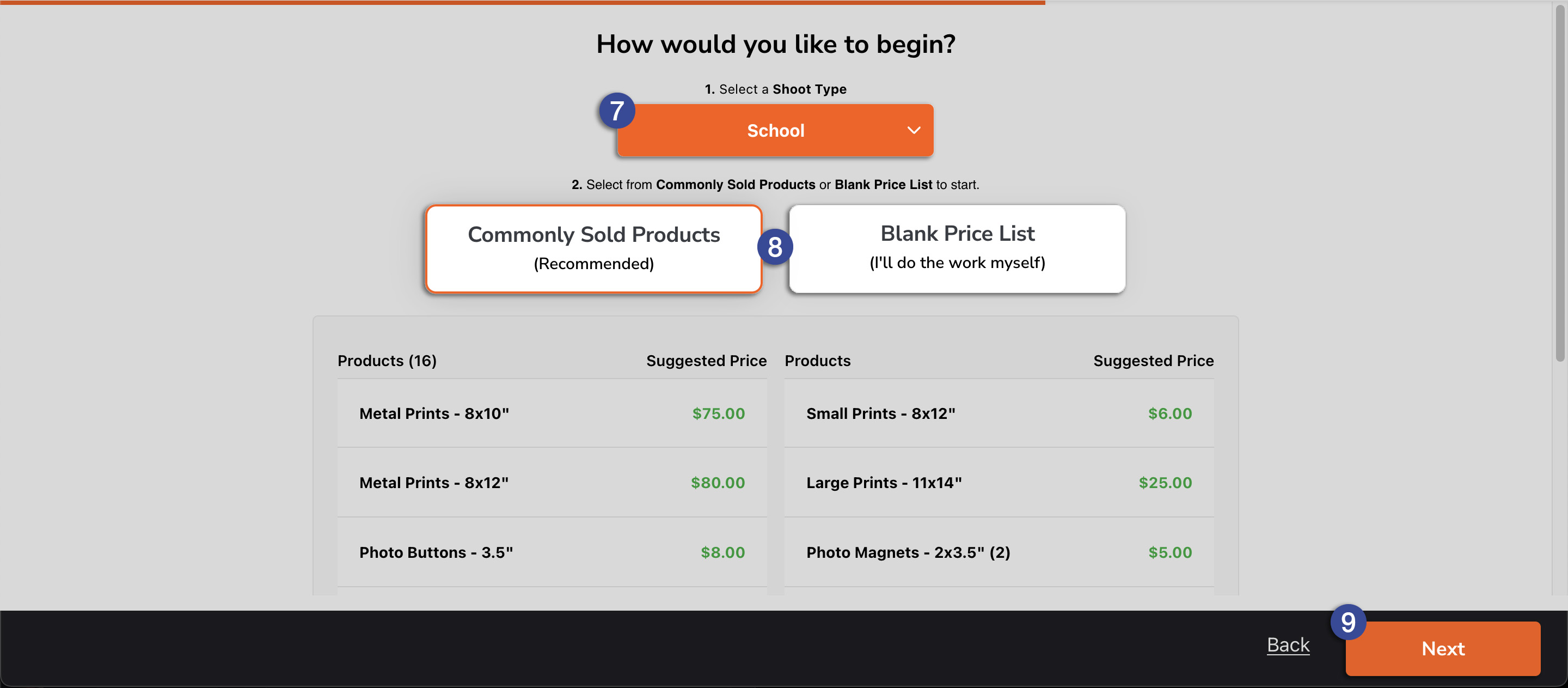
Task: Click the Products (16) column header
Action: coord(387,360)
